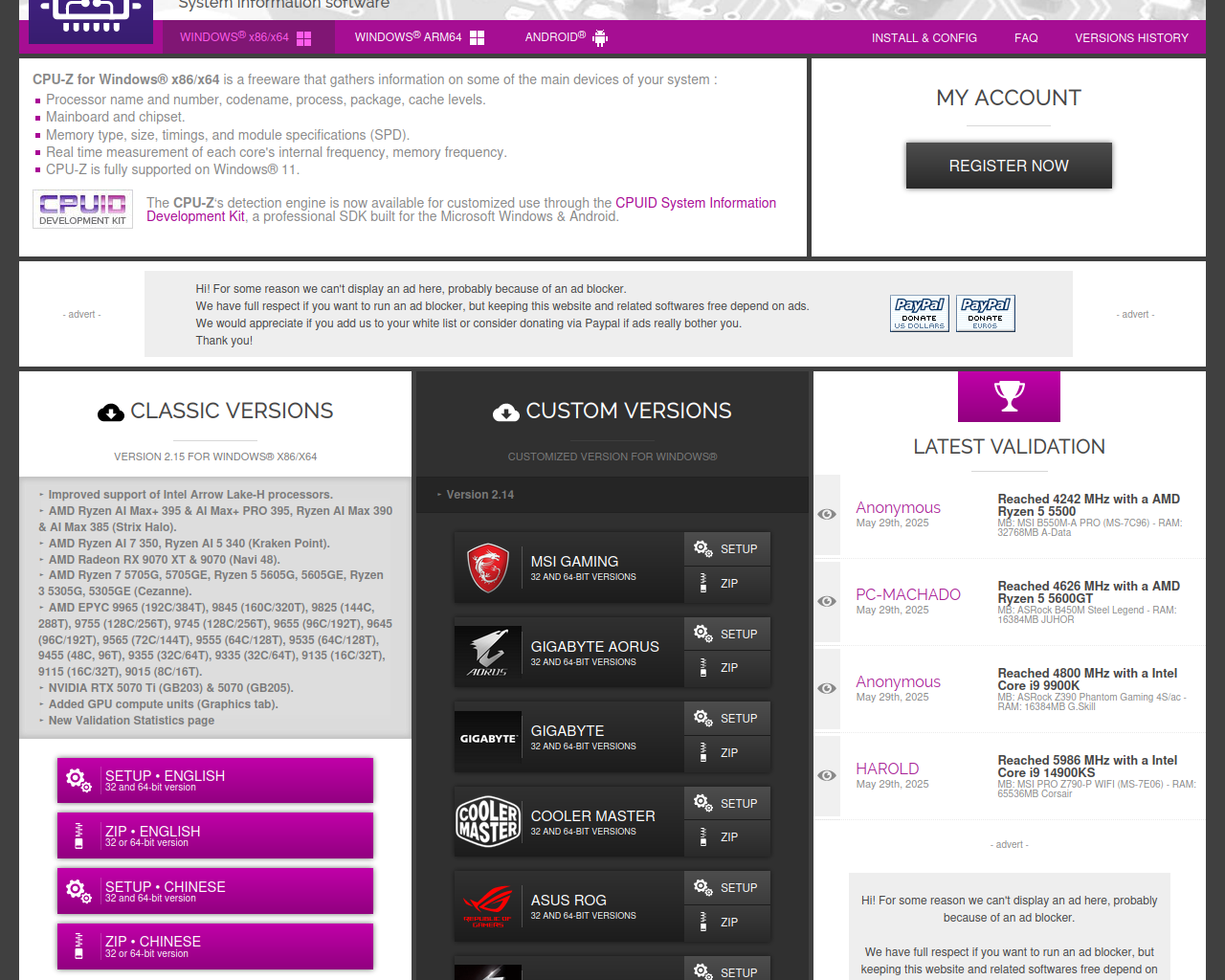Viewport: 1225px width, 980px height.
Task: Click the MY ACCOUNT heading
Action: (x=1009, y=98)
